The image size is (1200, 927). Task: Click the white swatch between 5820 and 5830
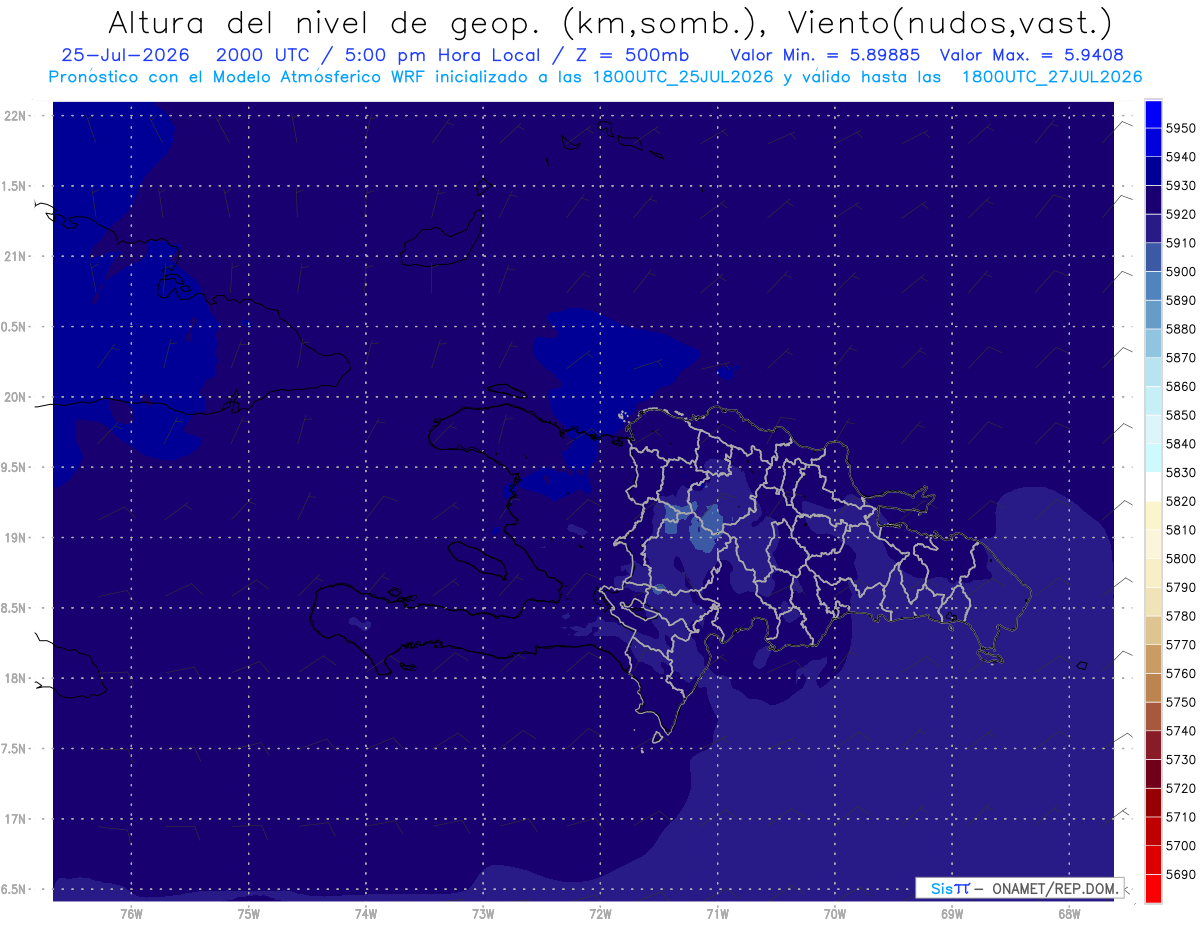click(1153, 487)
